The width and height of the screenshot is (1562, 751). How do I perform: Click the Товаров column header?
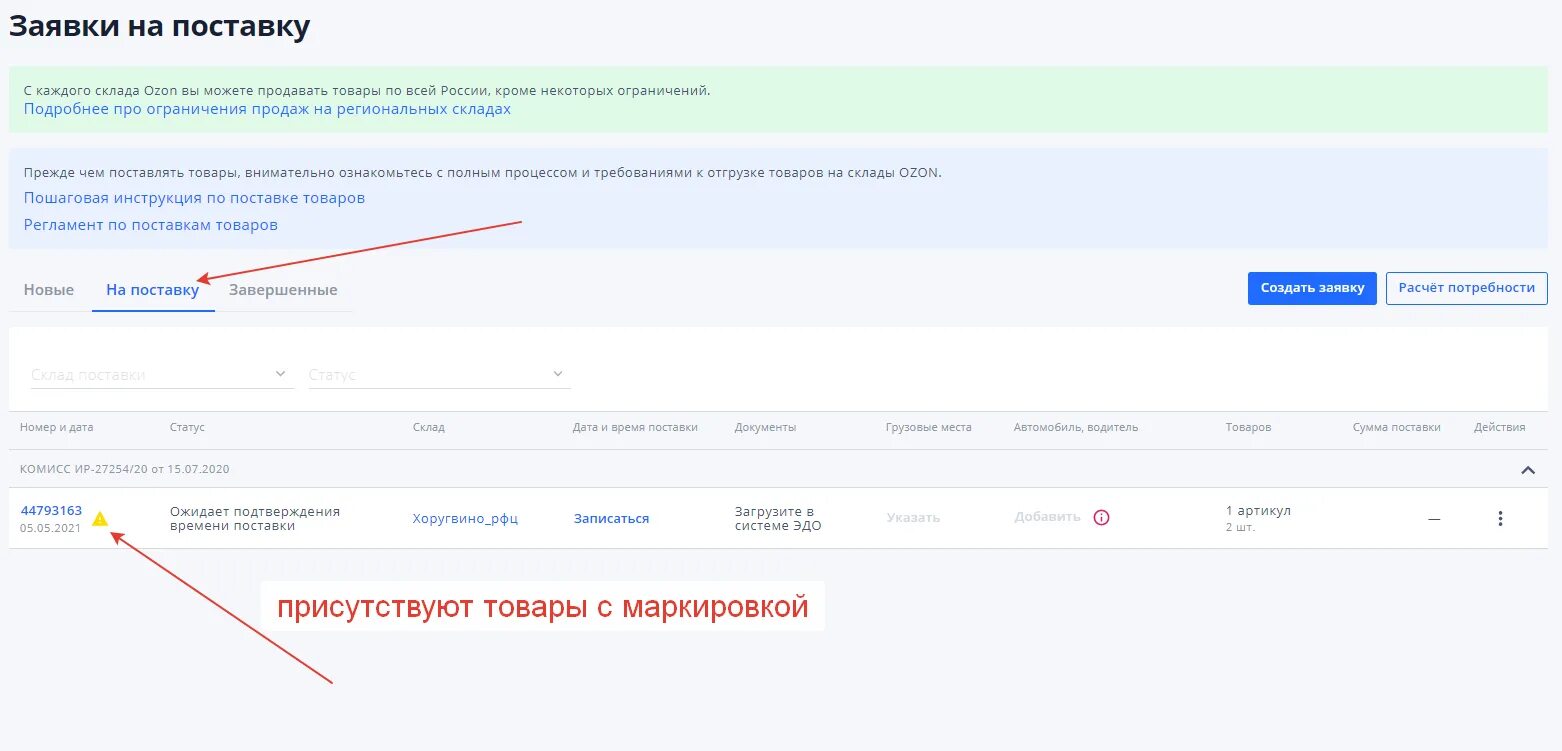pos(1248,427)
